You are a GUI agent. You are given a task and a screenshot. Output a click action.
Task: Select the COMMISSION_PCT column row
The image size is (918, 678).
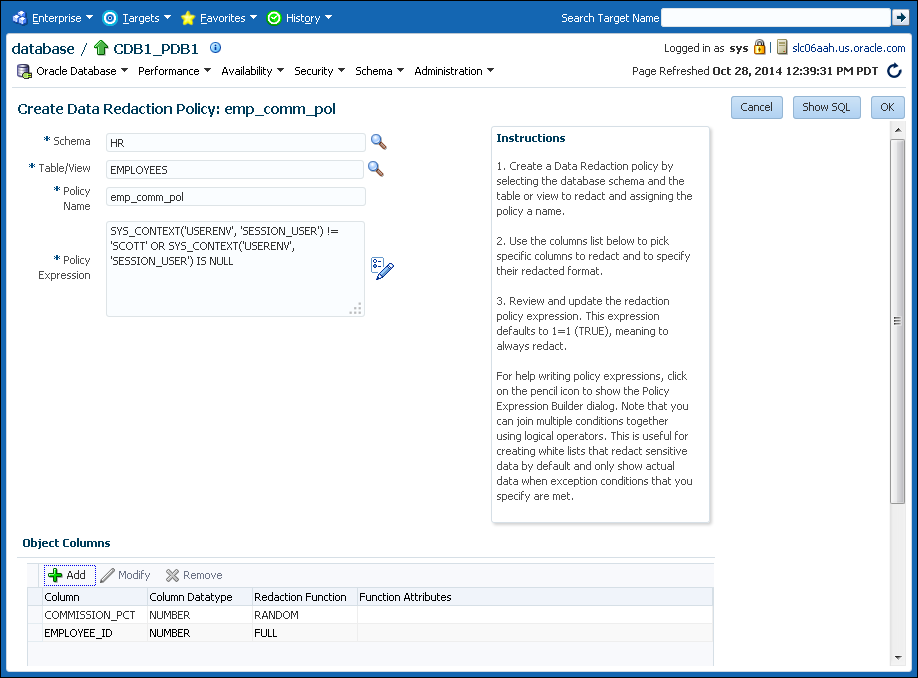point(370,615)
